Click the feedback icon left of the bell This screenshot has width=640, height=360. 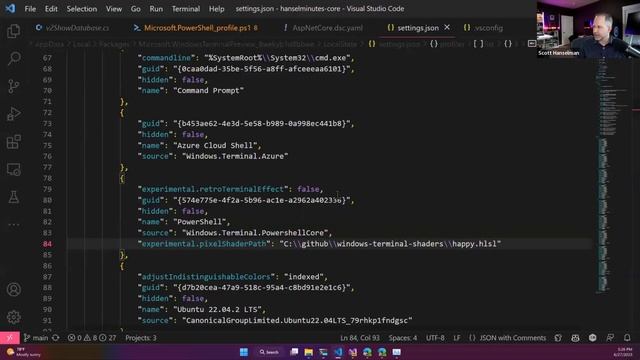pyautogui.click(x=610, y=338)
